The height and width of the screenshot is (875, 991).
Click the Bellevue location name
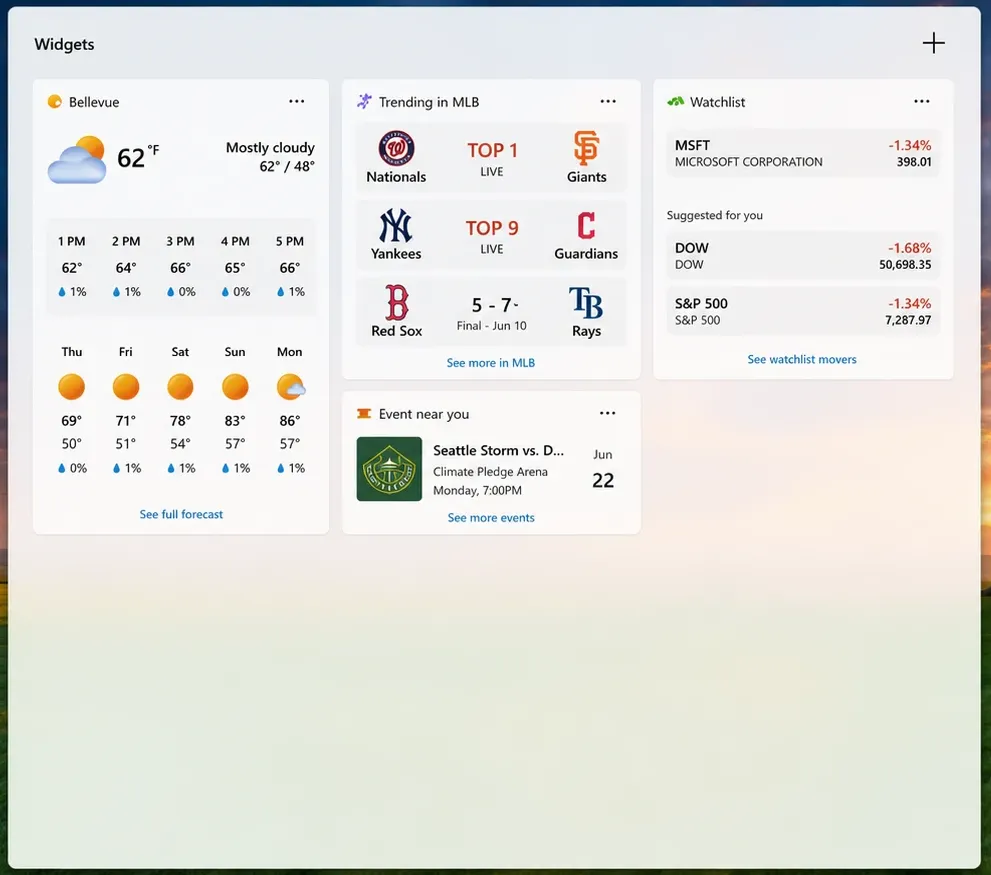pyautogui.click(x=94, y=102)
